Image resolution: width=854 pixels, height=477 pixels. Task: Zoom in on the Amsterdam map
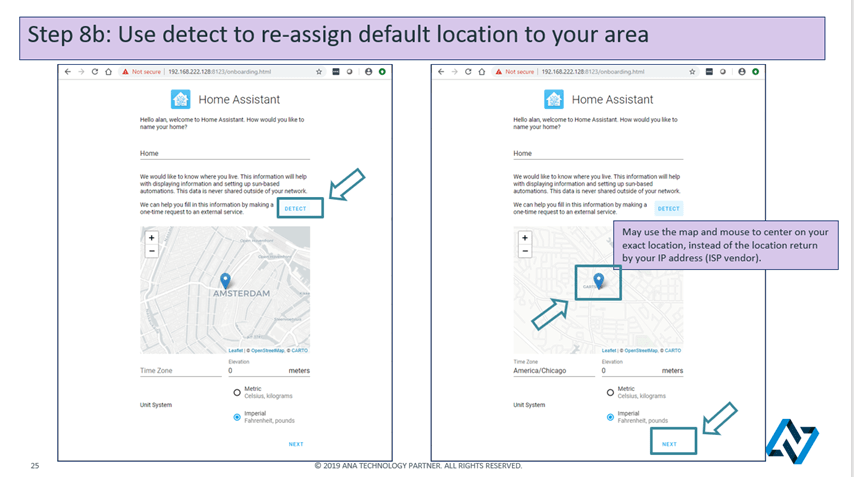tap(151, 238)
